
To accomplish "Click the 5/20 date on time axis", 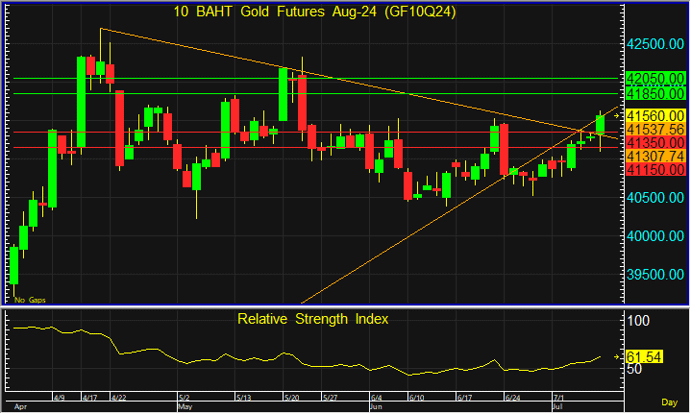I will point(290,398).
